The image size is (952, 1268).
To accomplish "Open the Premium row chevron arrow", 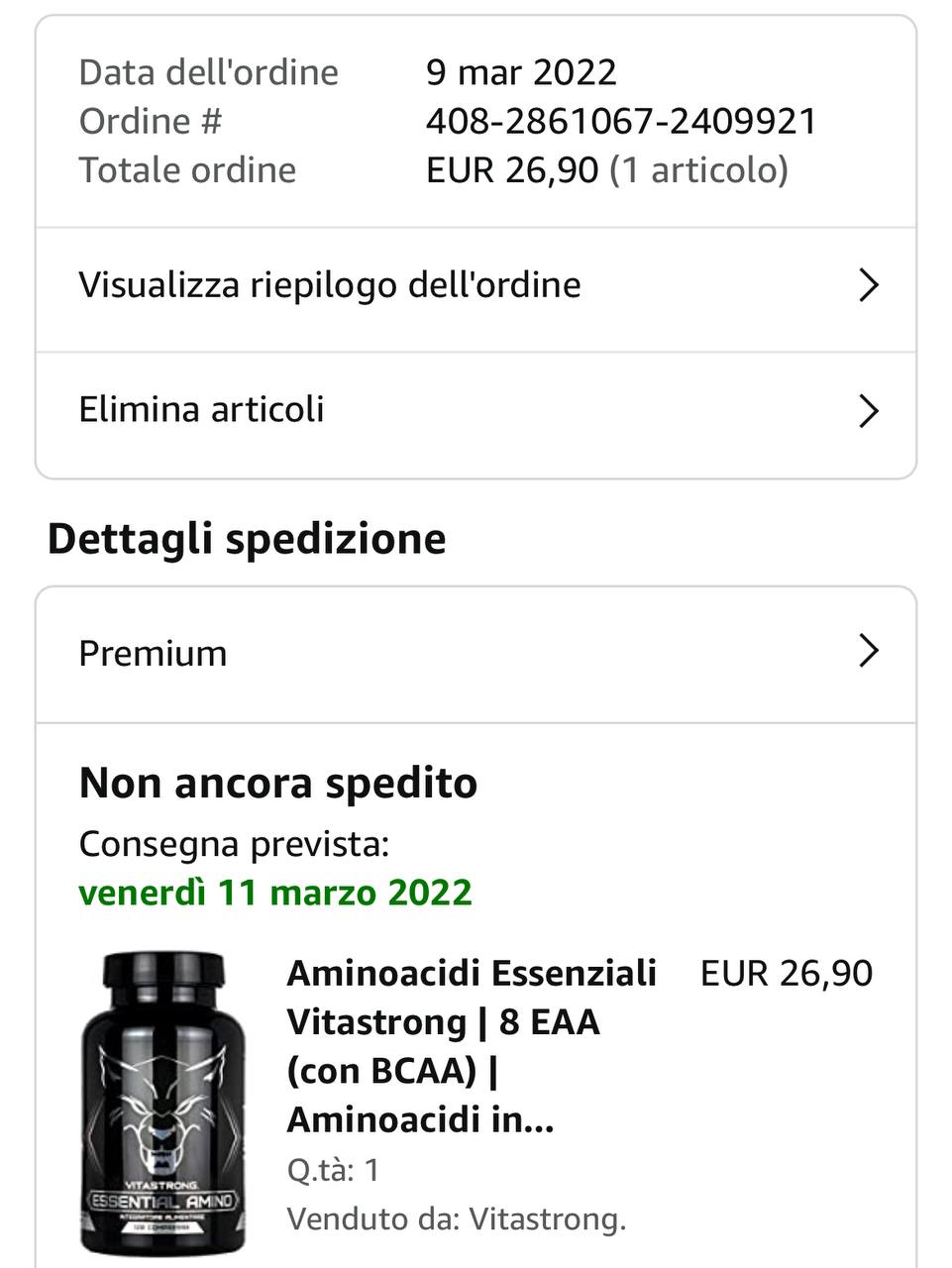I will [868, 651].
